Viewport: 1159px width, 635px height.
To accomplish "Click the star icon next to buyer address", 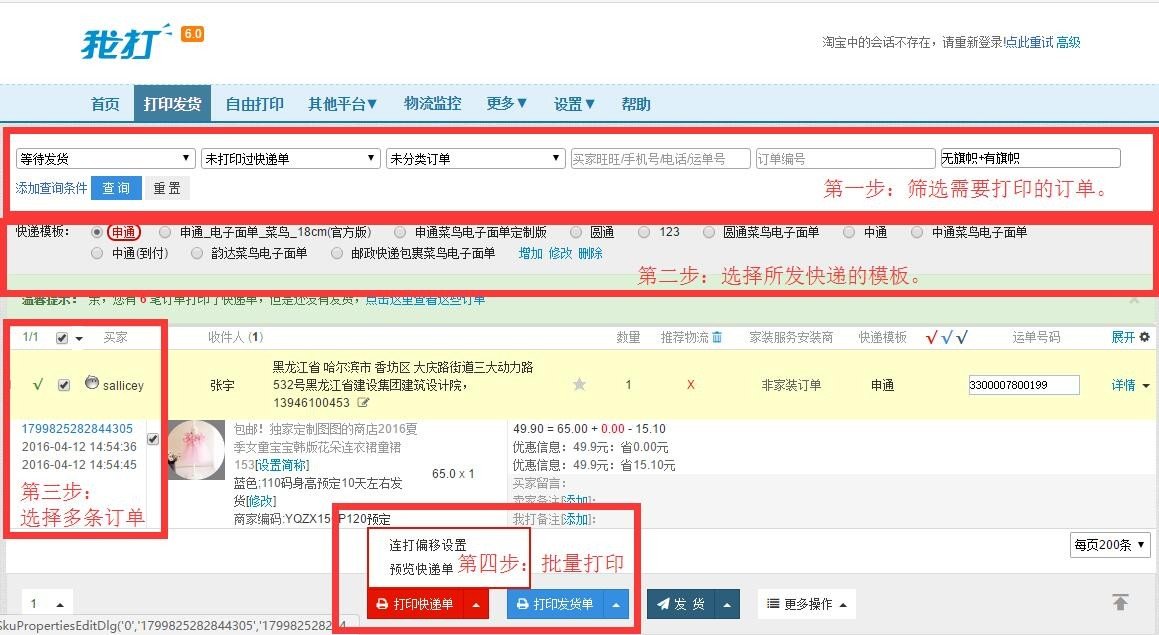I will 578,383.
